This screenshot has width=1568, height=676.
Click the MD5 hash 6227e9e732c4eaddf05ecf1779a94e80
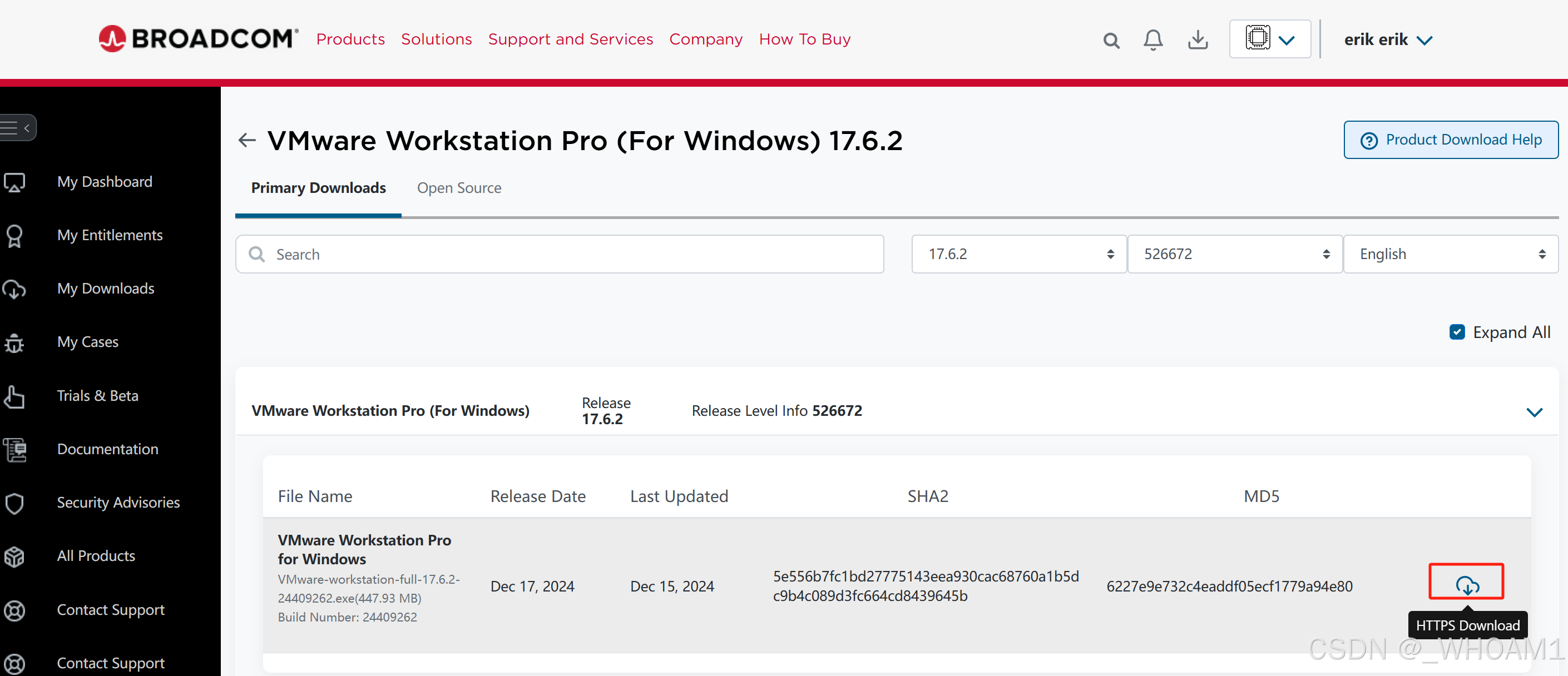click(1230, 586)
